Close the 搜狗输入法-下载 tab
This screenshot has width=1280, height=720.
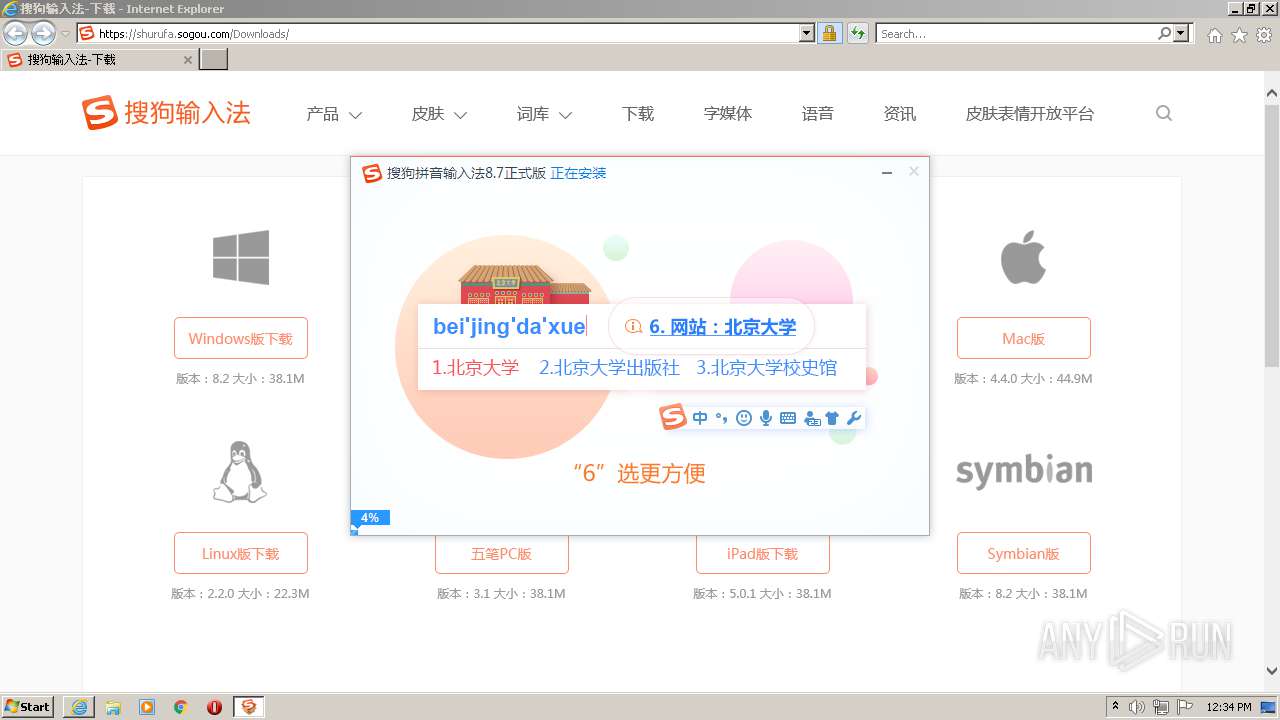click(187, 60)
